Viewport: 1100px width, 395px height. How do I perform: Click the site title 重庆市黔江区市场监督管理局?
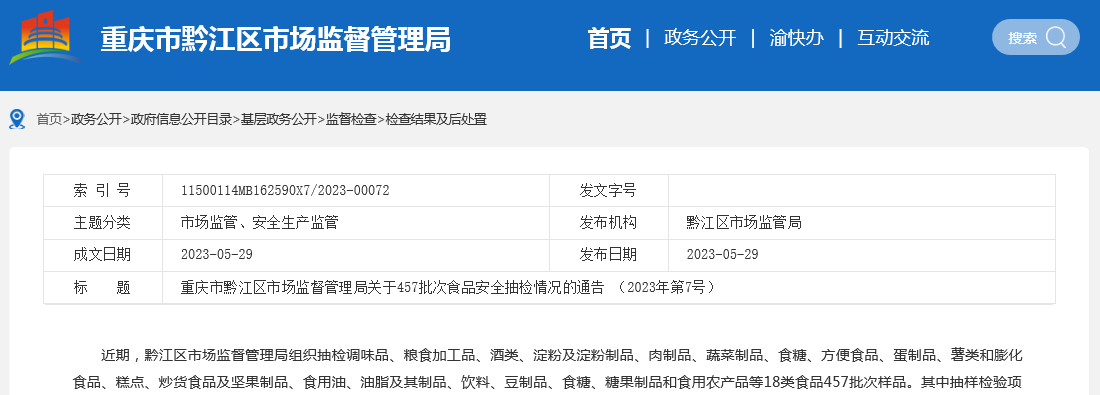click(x=276, y=39)
